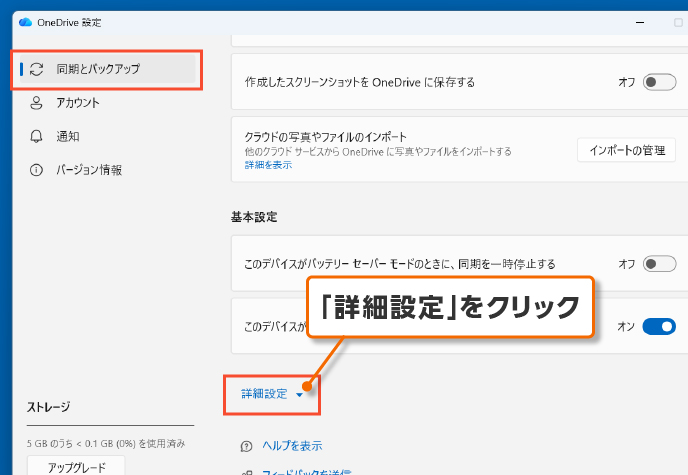Switch to the 通知 page

(68, 136)
